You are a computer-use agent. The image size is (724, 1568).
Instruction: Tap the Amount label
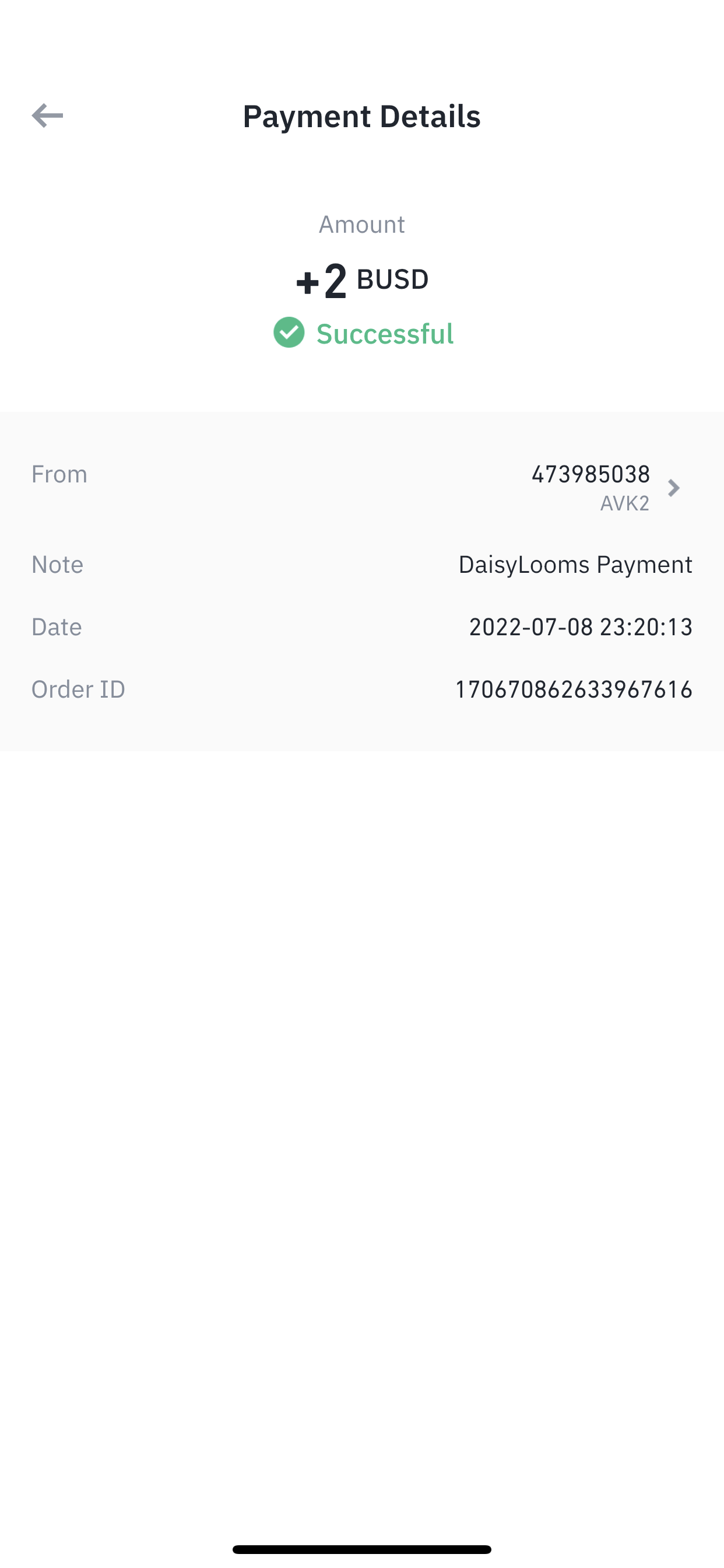click(362, 224)
